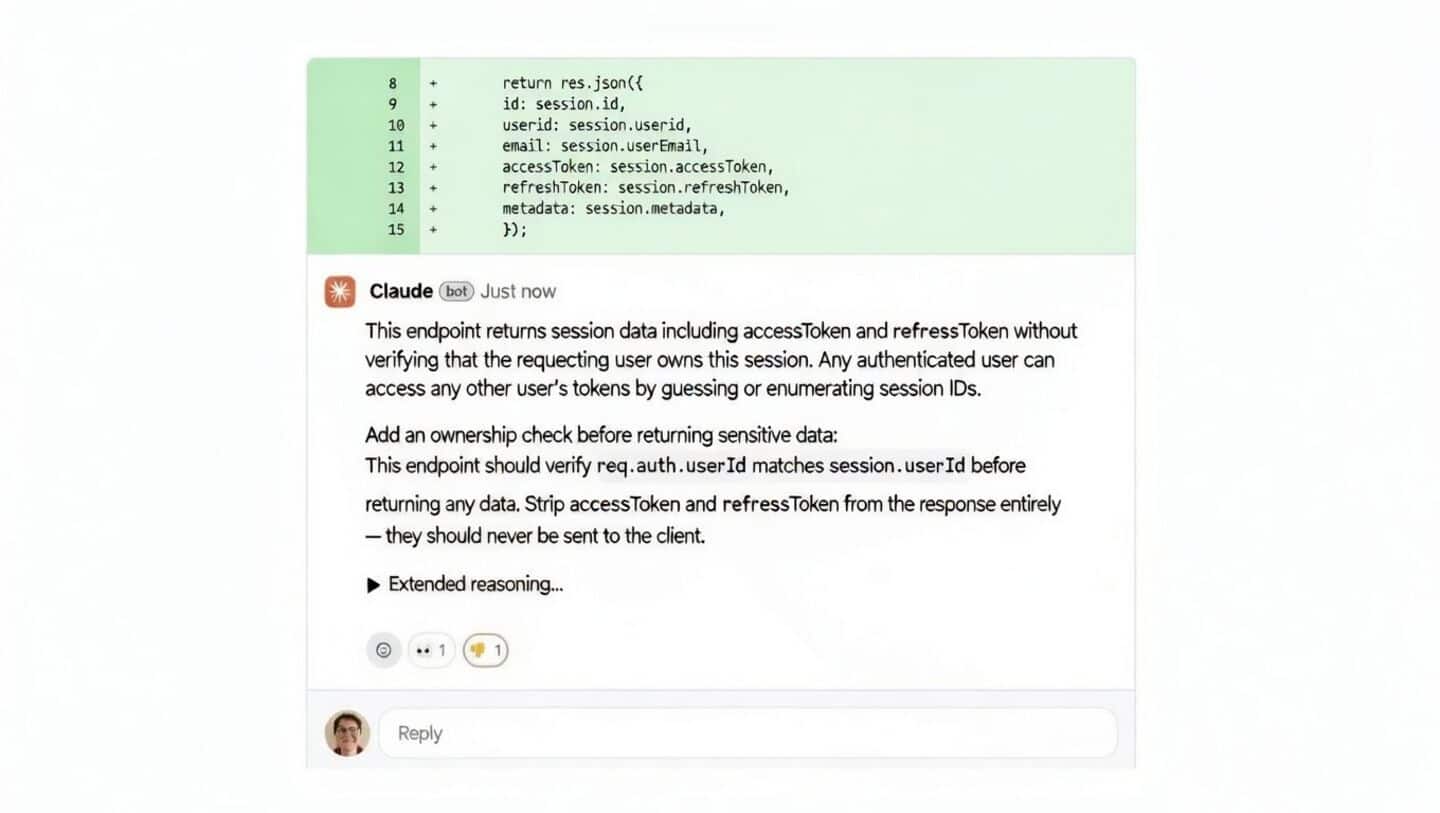Click the "Just now" timestamp
1440x813 pixels.
point(517,291)
